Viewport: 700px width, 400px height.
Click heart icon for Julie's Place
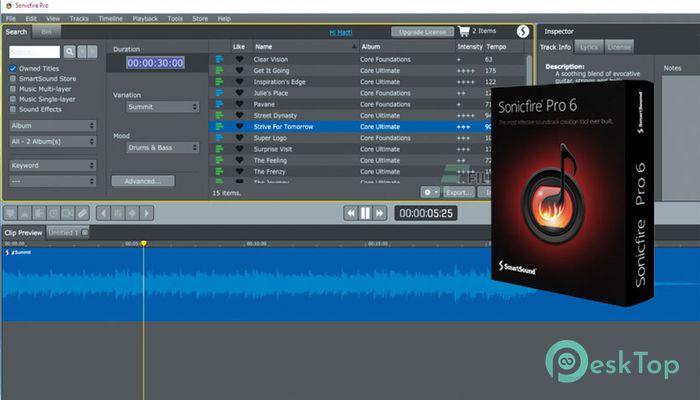(239, 93)
